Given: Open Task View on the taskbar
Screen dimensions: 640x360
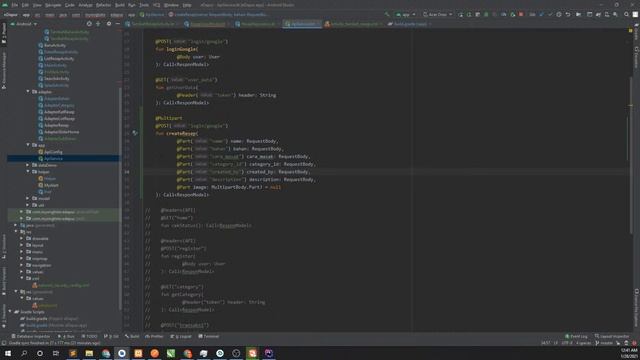Looking at the screenshot, I should [x=56, y=353].
